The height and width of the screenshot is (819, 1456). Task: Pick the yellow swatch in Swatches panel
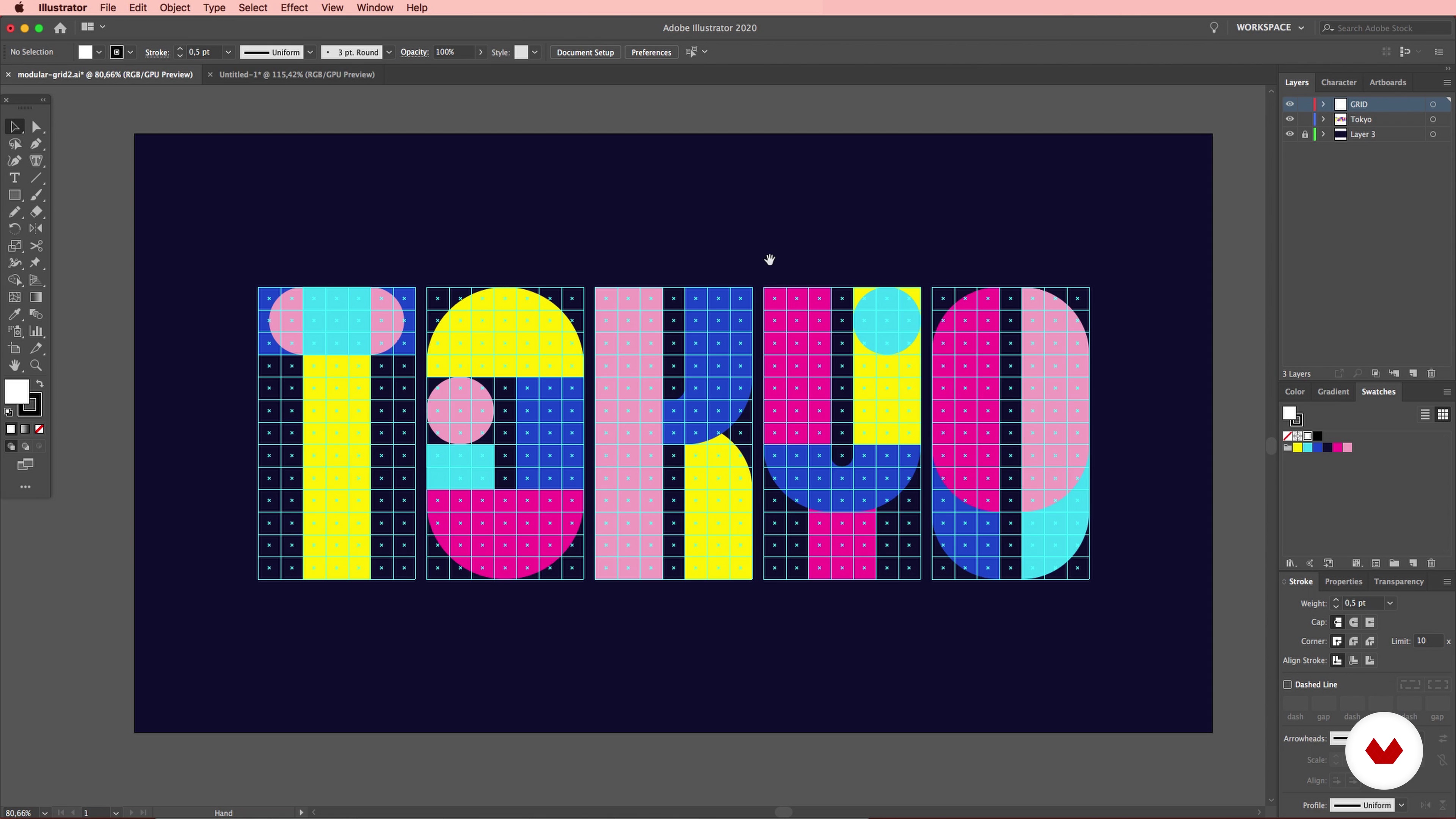[x=1298, y=448]
